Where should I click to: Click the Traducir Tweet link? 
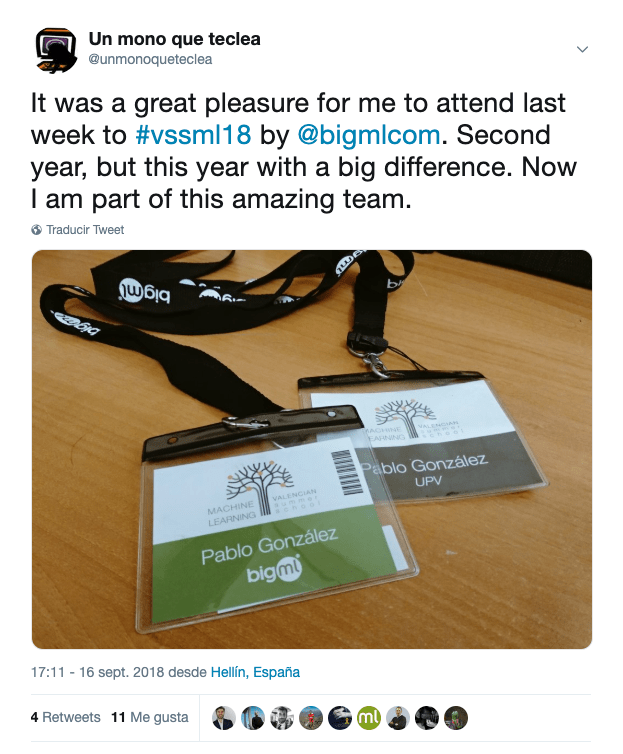(x=85, y=230)
